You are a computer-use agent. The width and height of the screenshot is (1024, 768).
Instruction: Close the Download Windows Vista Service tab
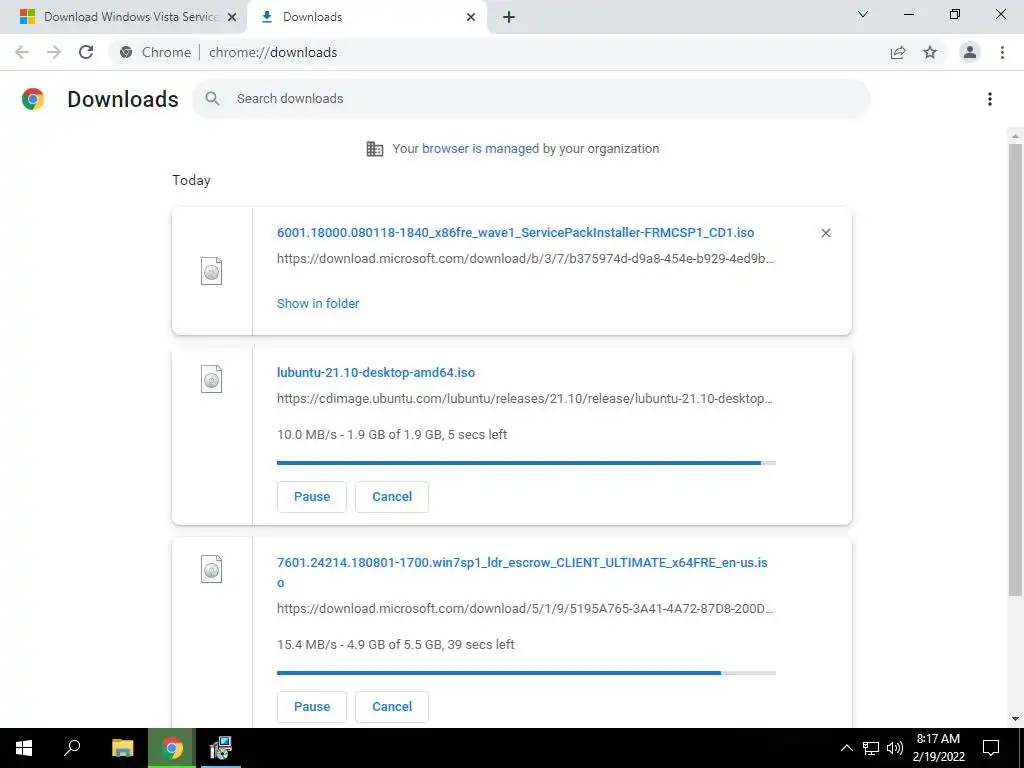tap(232, 17)
